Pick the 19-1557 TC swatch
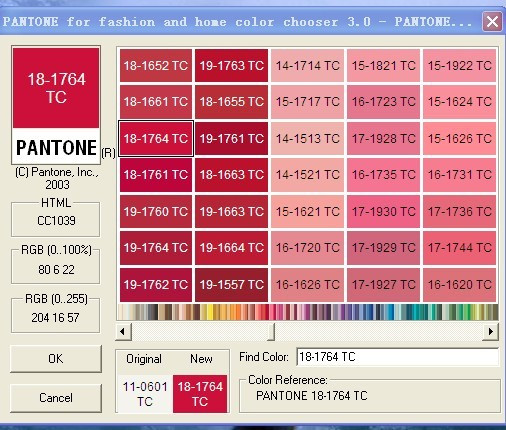Image resolution: width=506 pixels, height=430 pixels. click(x=231, y=285)
